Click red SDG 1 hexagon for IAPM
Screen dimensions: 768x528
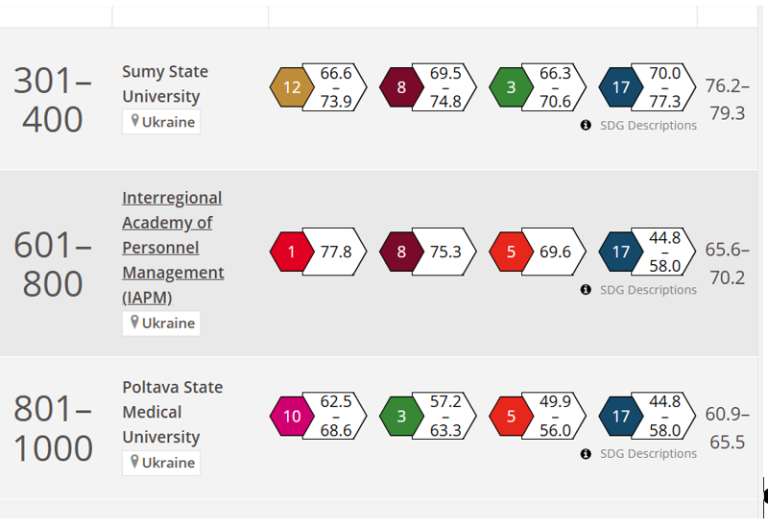292,252
